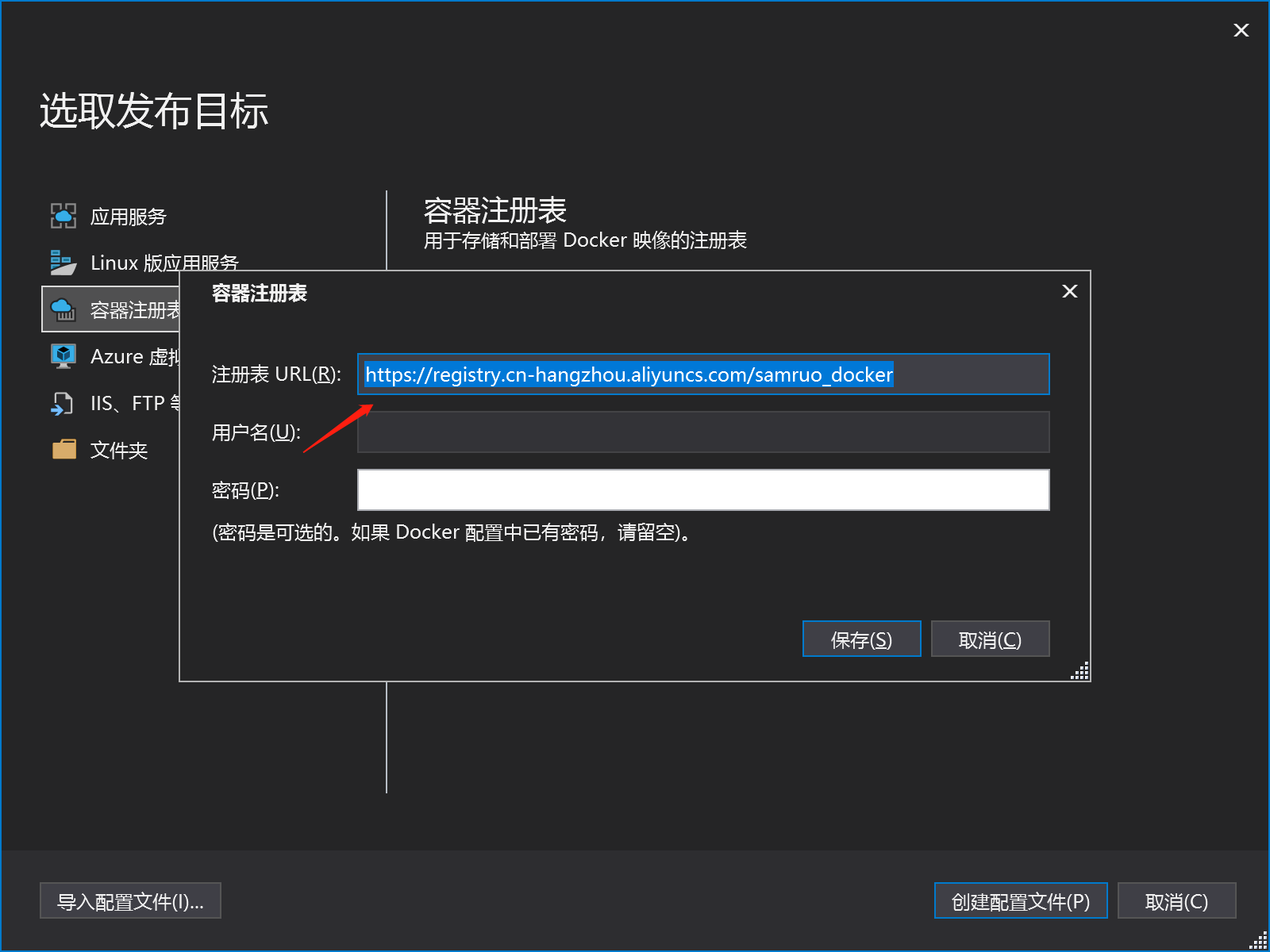Click the 用户名(U) label
1270x952 pixels.
[x=256, y=432]
